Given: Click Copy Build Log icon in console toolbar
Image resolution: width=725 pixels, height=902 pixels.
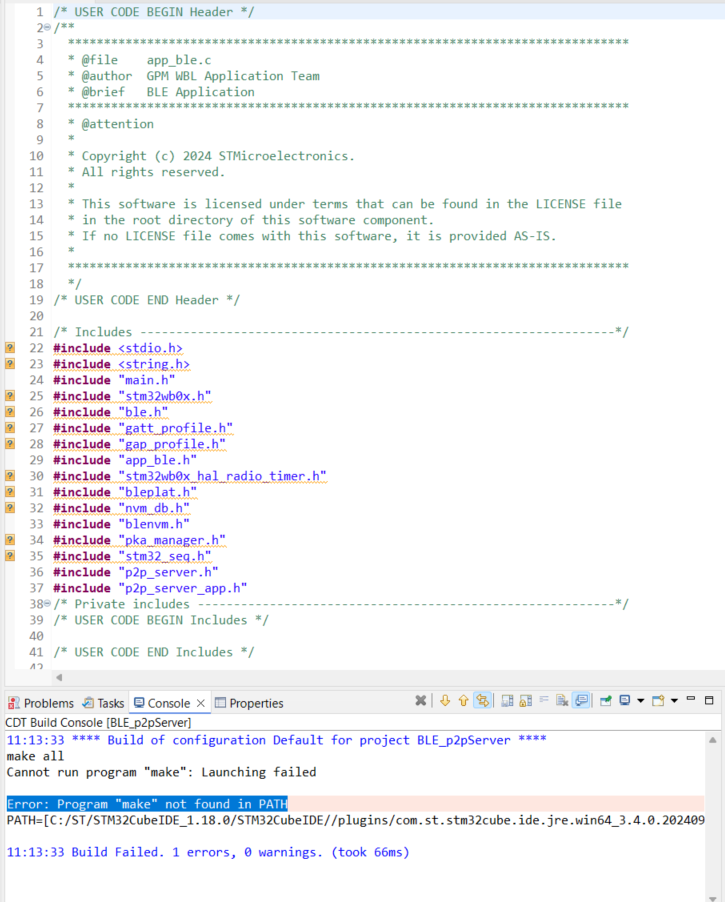Looking at the screenshot, I should 507,701.
